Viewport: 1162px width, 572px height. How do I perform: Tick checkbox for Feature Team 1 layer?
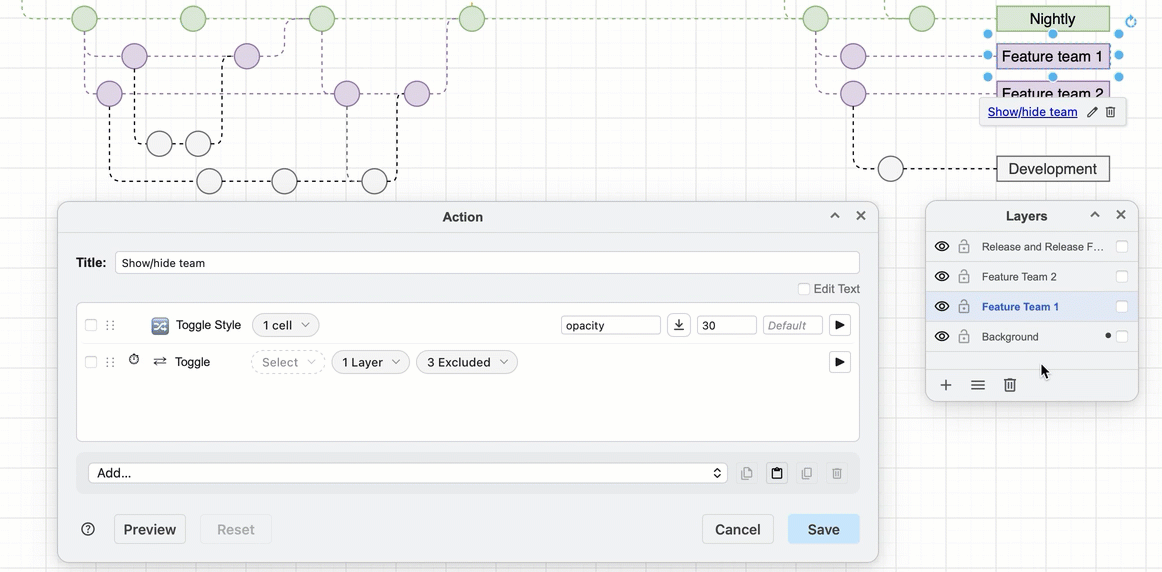coord(1122,307)
